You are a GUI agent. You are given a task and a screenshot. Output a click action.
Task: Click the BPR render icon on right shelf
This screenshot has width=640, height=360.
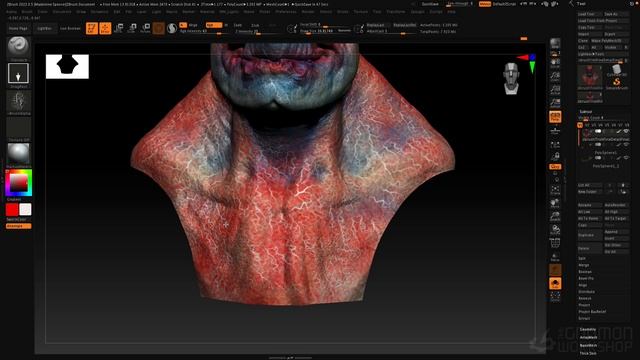click(555, 44)
